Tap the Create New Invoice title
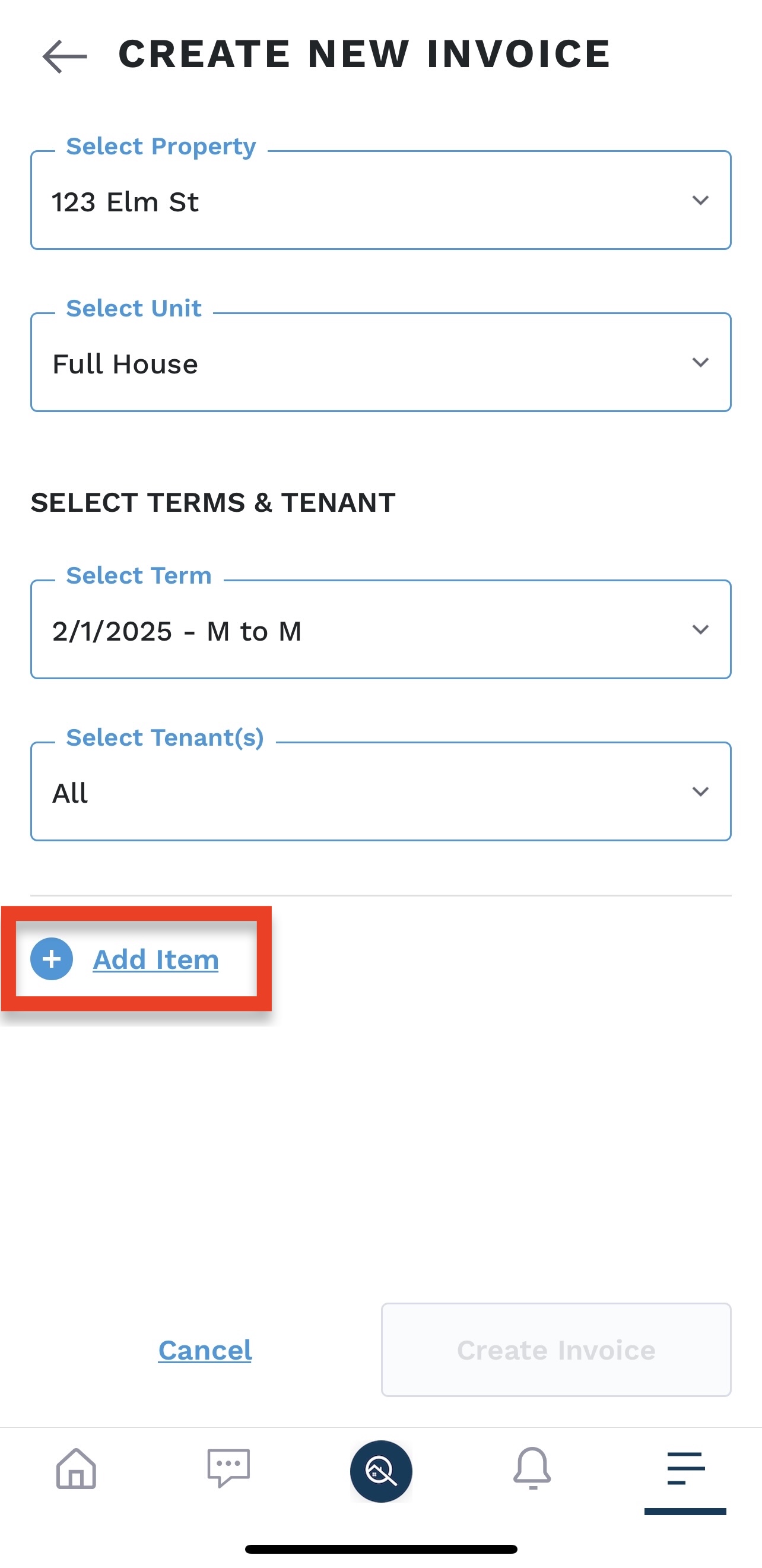Viewport: 762px width, 1568px height. 364,53
